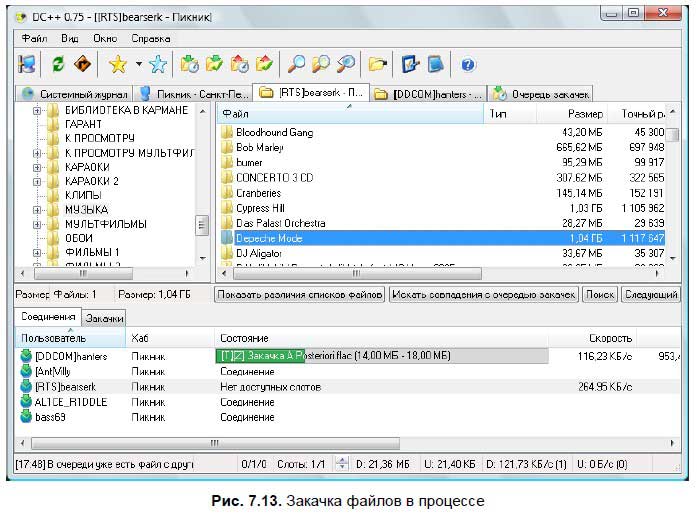Viewport: 697px width, 516px height.
Task: Click the blue help question mark icon
Action: [467, 64]
